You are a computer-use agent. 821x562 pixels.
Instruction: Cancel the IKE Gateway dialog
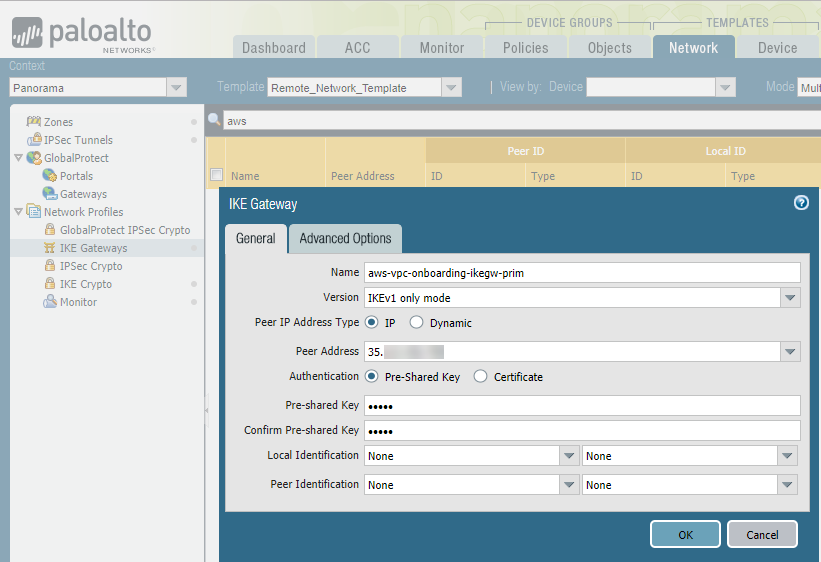(x=762, y=535)
